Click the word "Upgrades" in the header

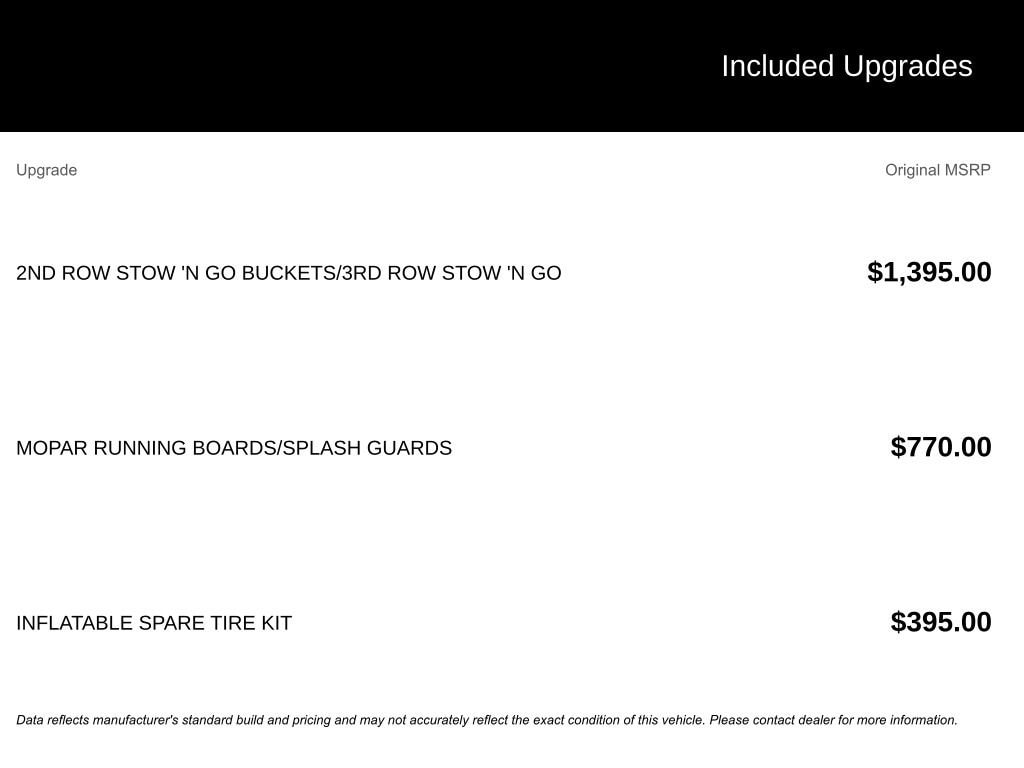pos(907,66)
